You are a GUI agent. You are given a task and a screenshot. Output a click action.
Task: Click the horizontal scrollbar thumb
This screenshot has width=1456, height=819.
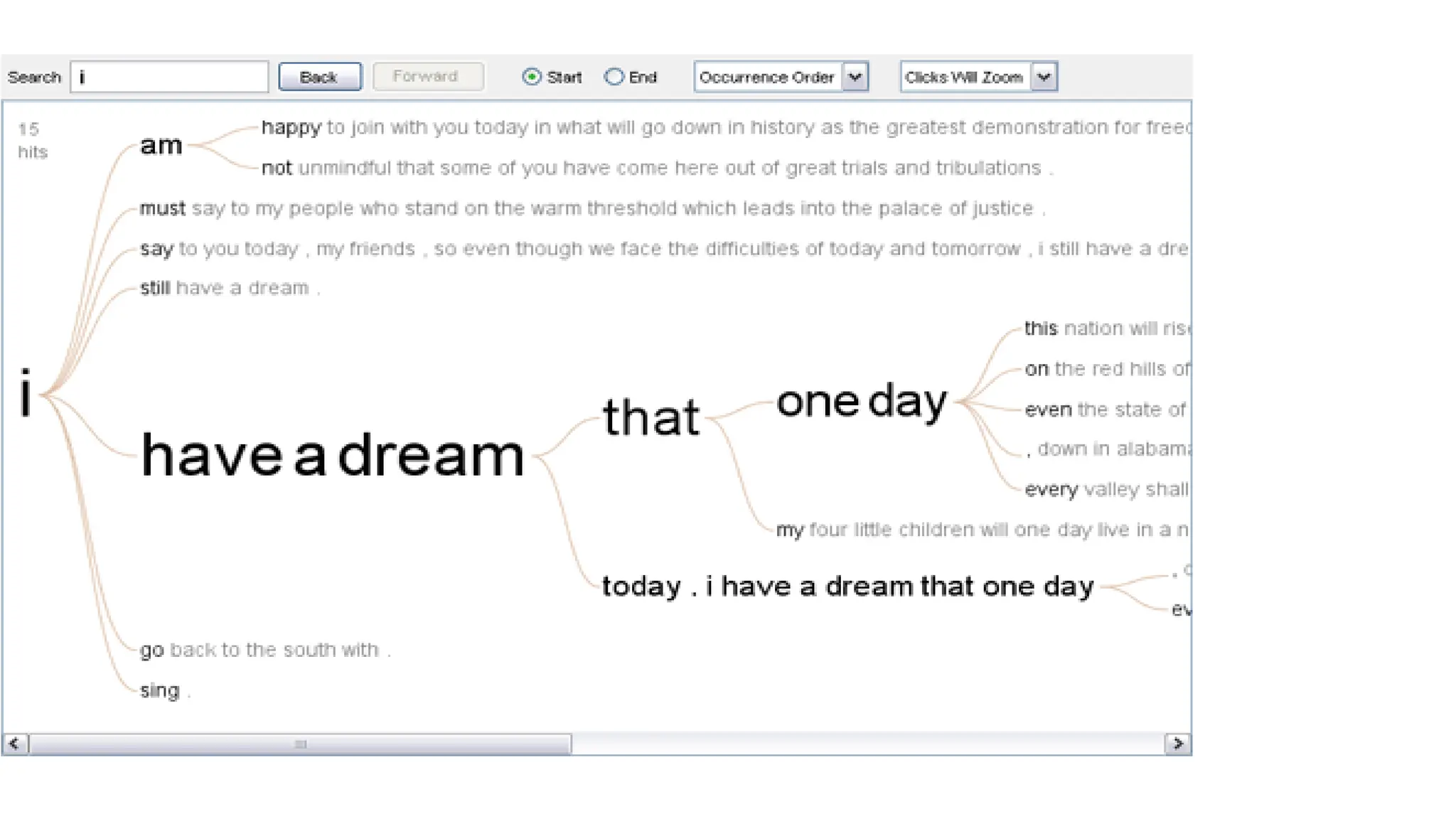pyautogui.click(x=300, y=744)
